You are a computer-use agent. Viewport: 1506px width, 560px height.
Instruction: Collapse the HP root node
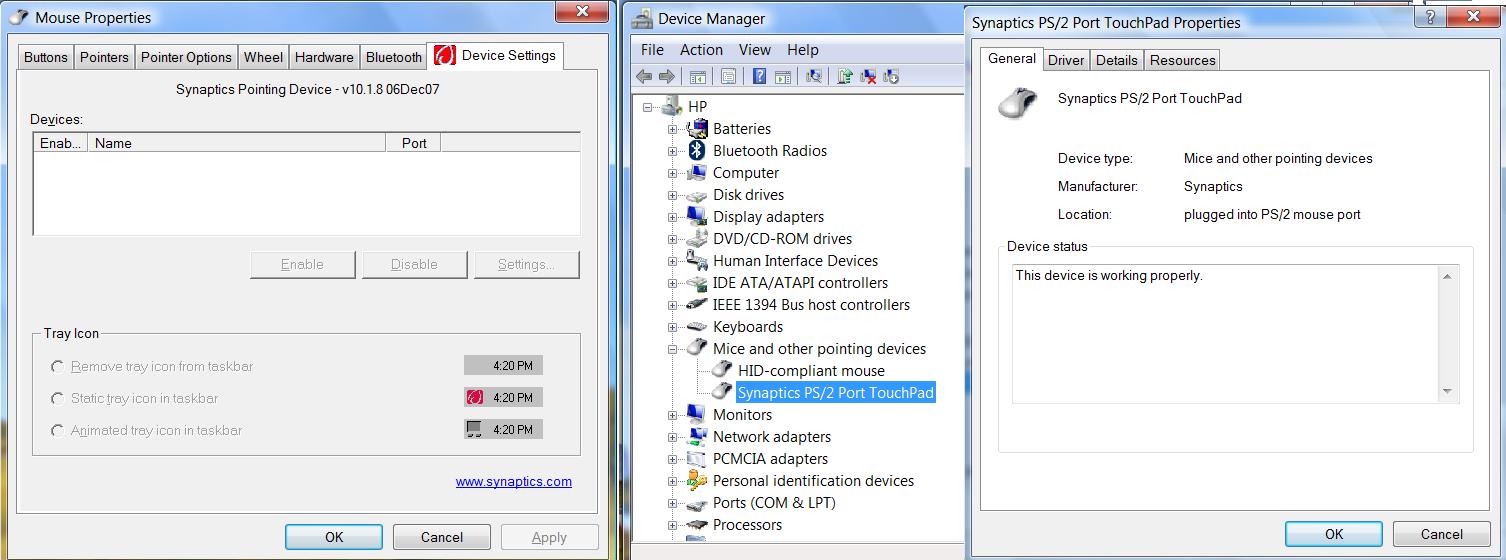click(x=648, y=106)
